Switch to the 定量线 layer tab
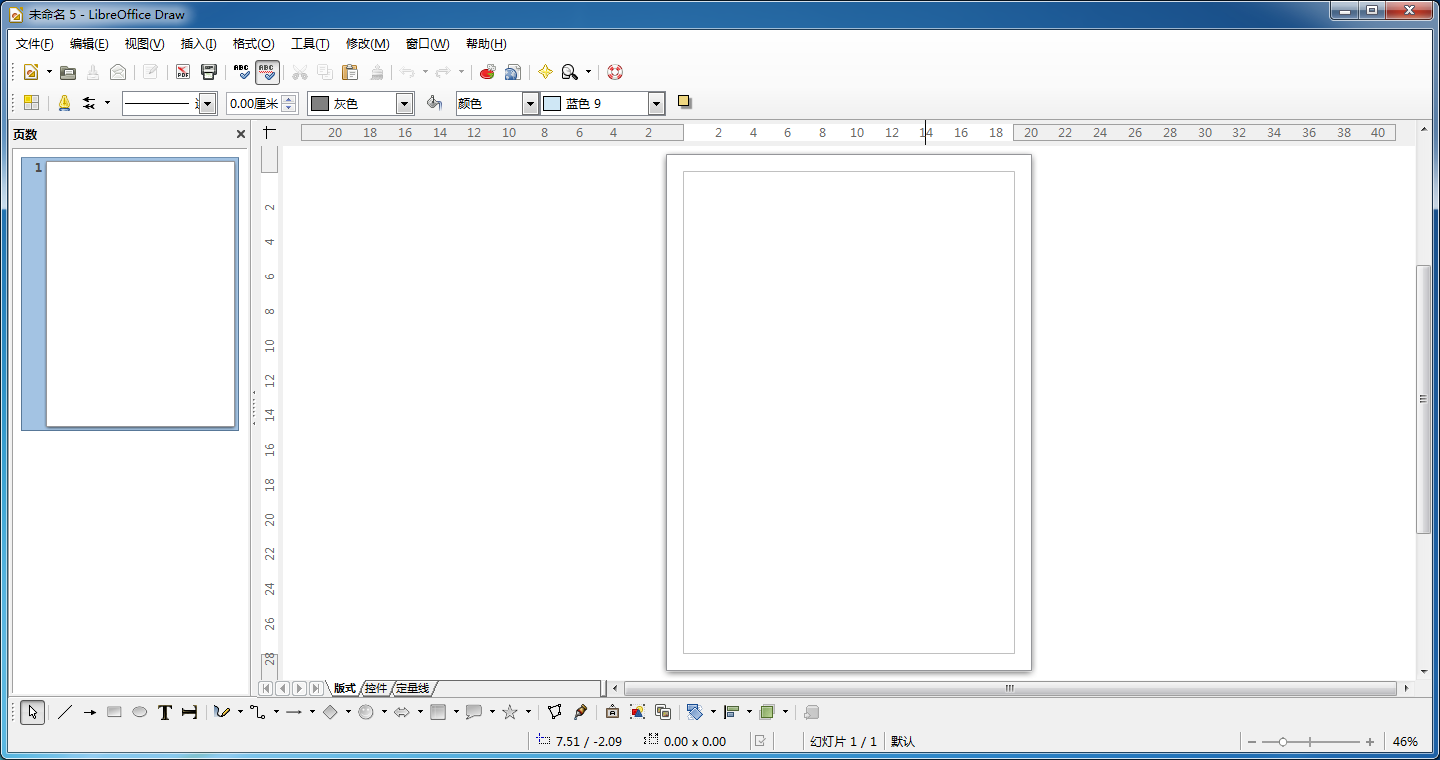The width and height of the screenshot is (1440, 760). (412, 688)
